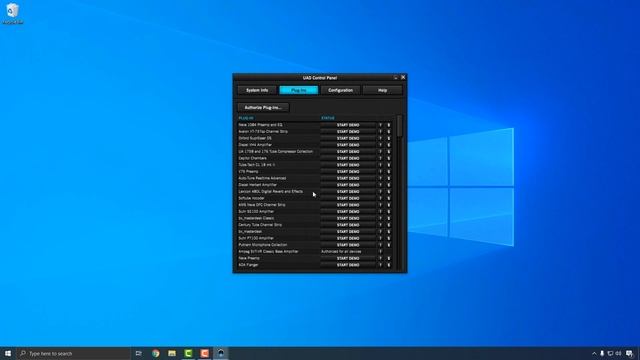Click the $ buy icon for Neve 1084 Preamp

click(x=389, y=125)
